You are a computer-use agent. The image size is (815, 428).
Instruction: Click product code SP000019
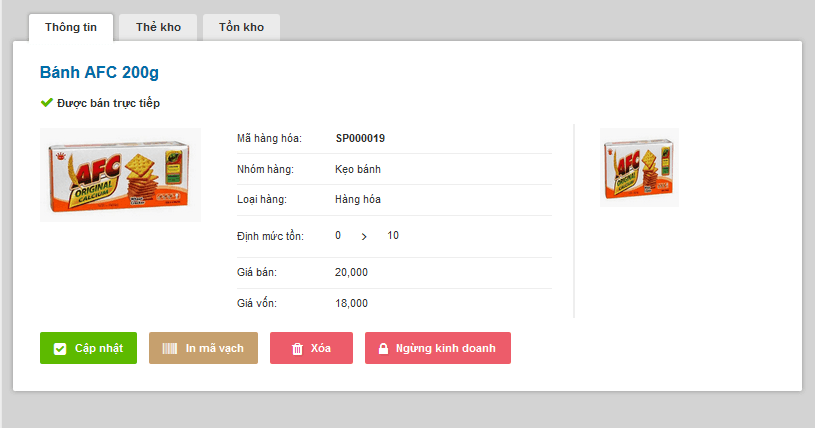point(360,138)
